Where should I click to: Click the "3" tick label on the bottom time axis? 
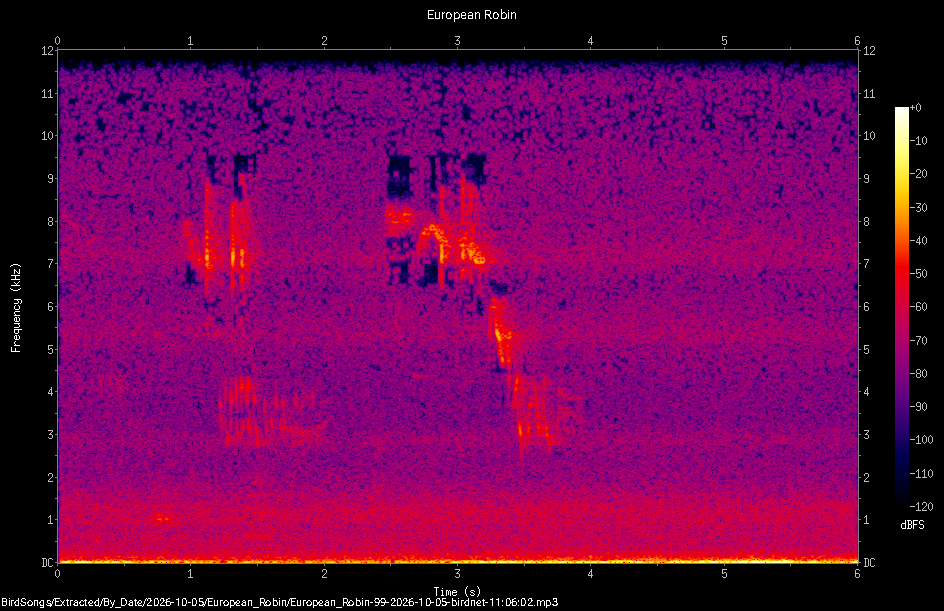pos(457,574)
